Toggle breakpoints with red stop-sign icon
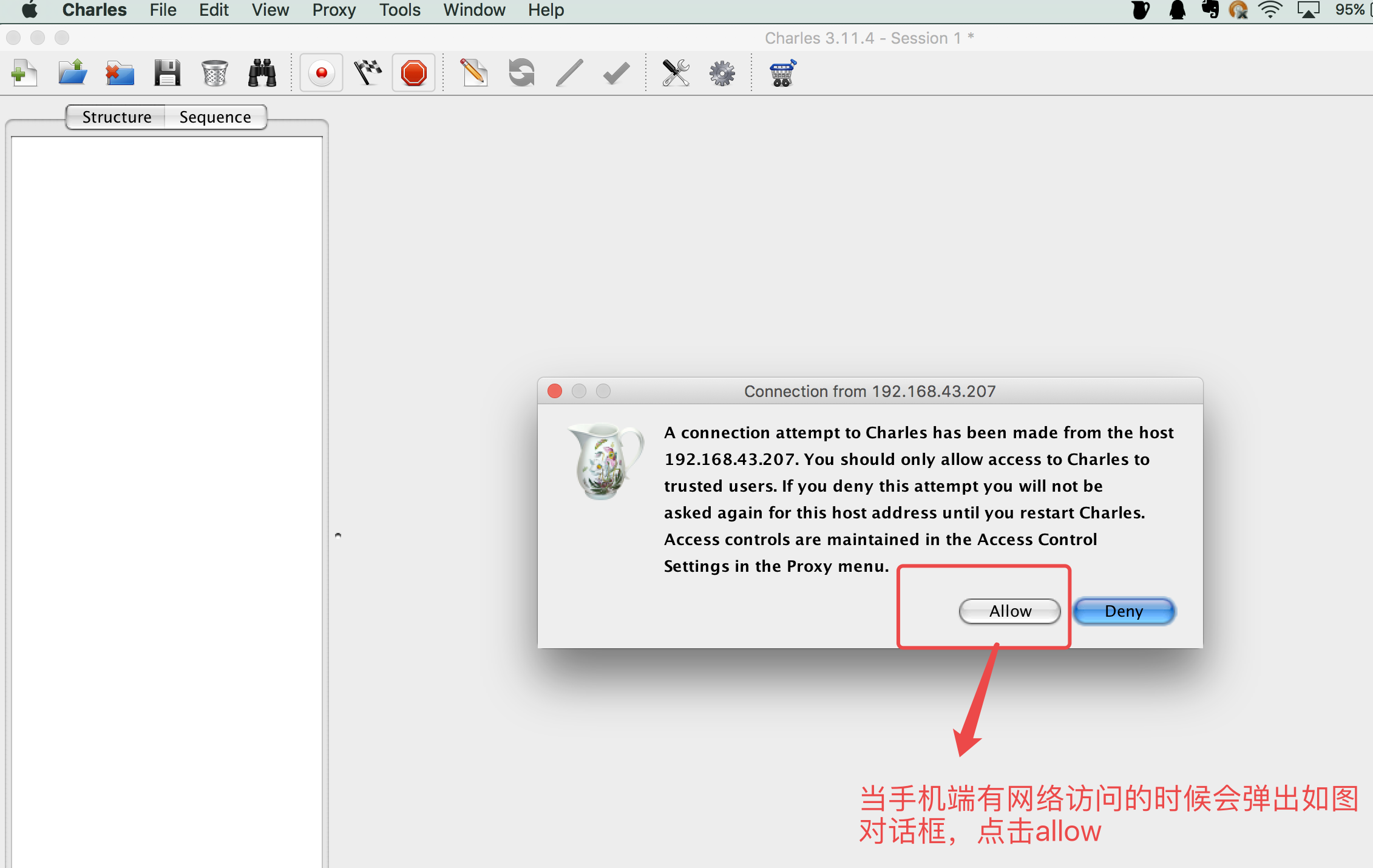1373x868 pixels. click(x=414, y=73)
